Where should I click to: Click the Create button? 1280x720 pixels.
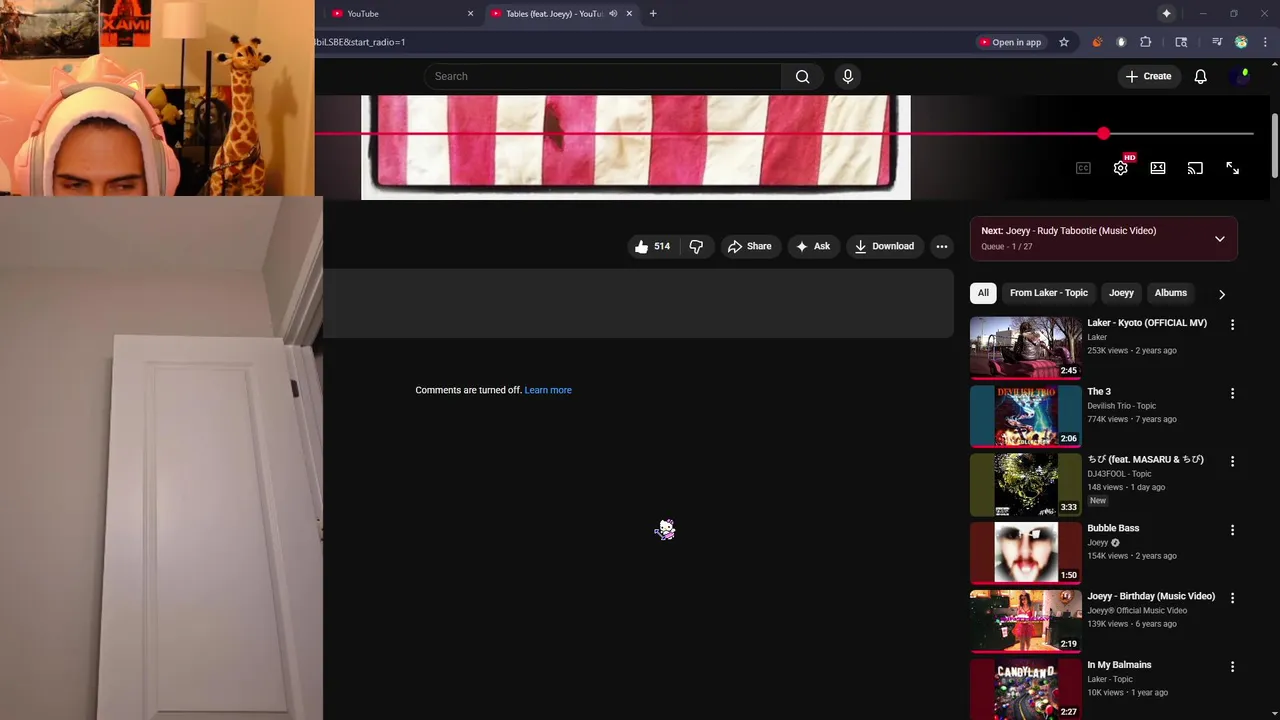tap(1148, 76)
